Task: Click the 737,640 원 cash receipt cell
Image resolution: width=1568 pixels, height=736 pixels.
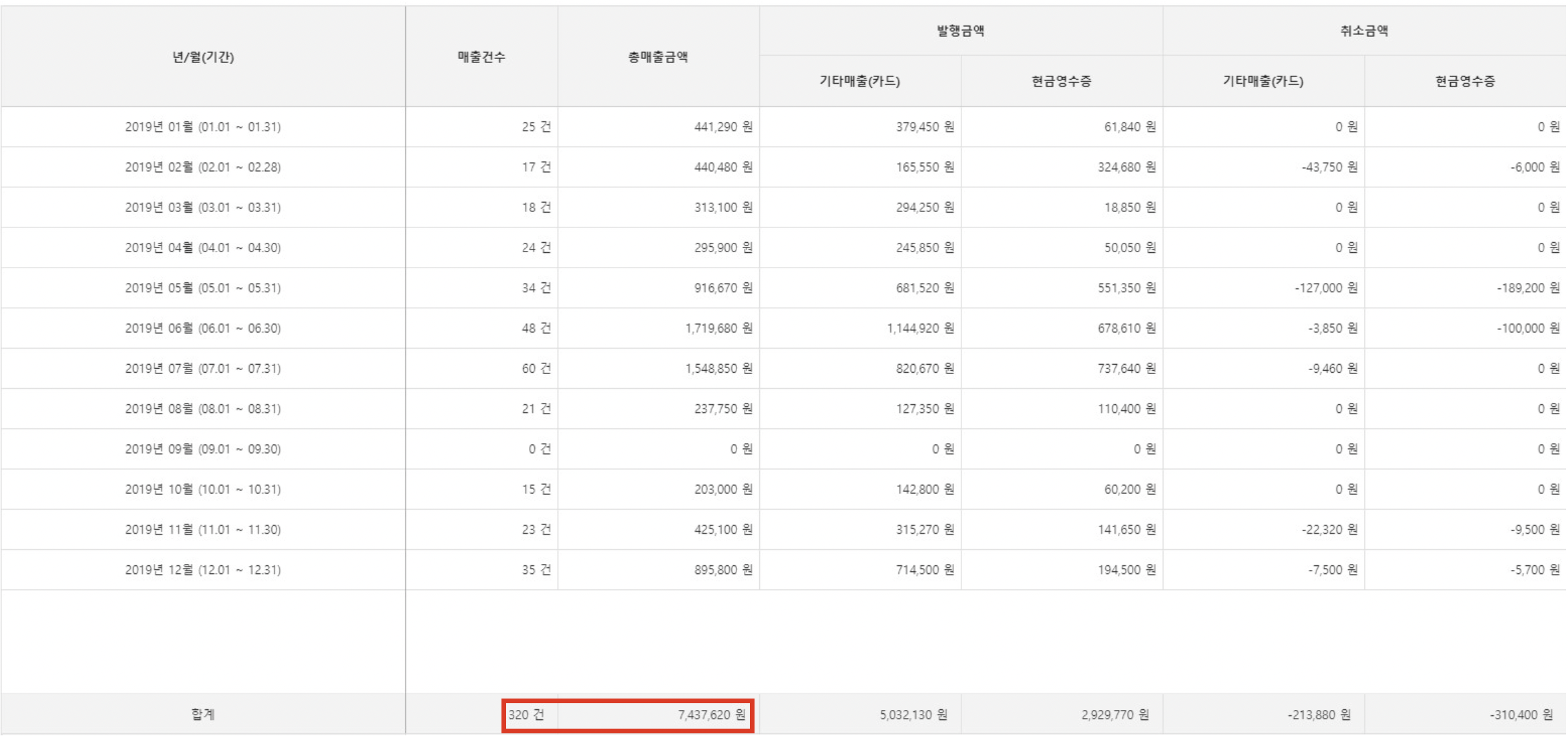Action: (1126, 368)
